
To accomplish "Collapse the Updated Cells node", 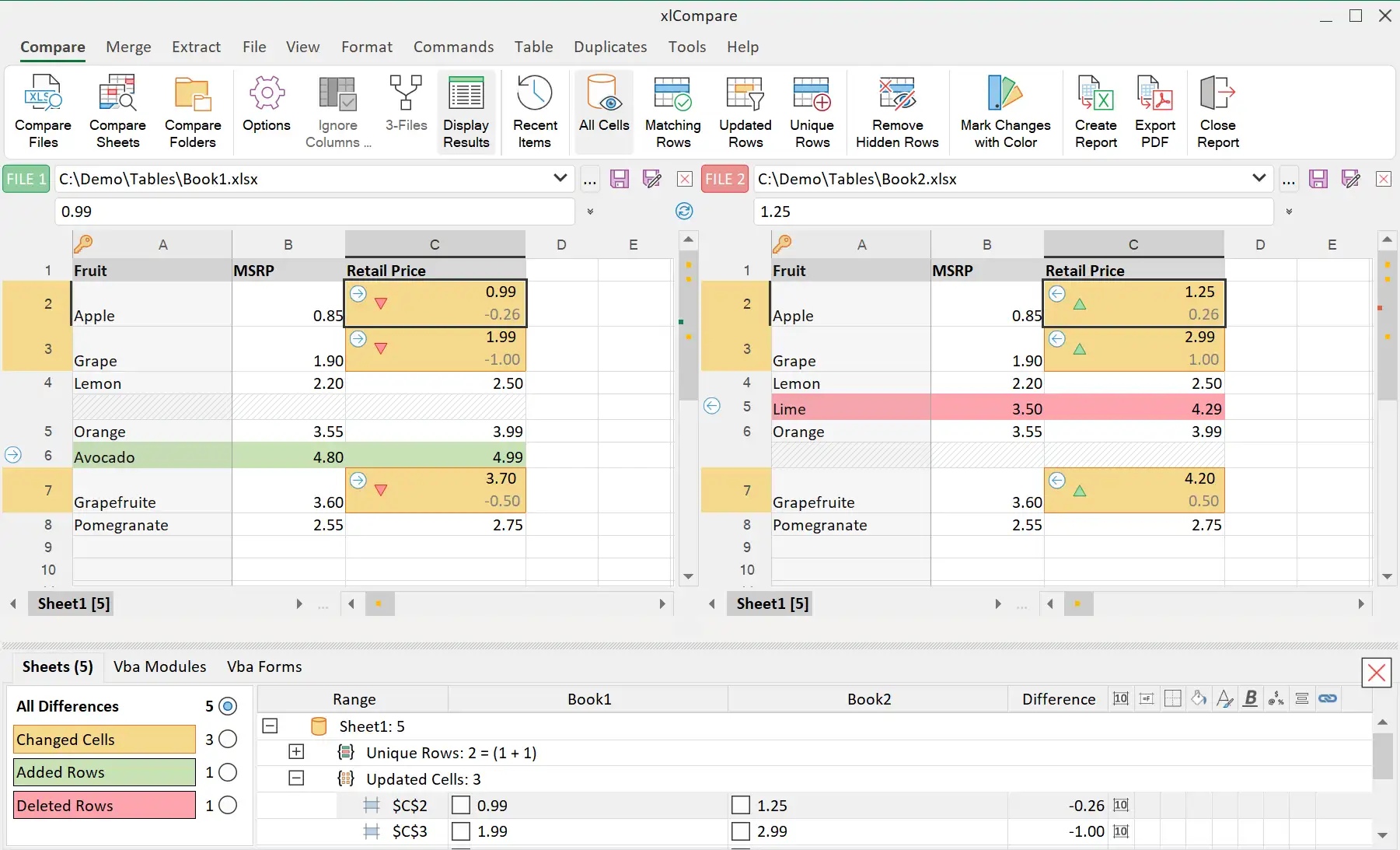I will (296, 778).
